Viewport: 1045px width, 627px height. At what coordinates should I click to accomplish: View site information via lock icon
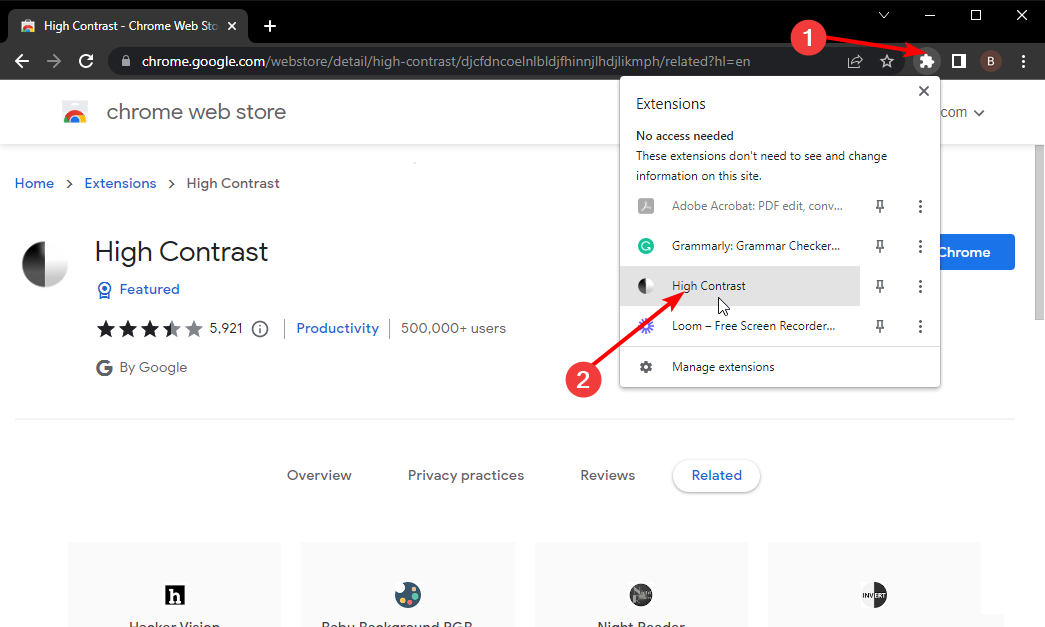pos(125,61)
